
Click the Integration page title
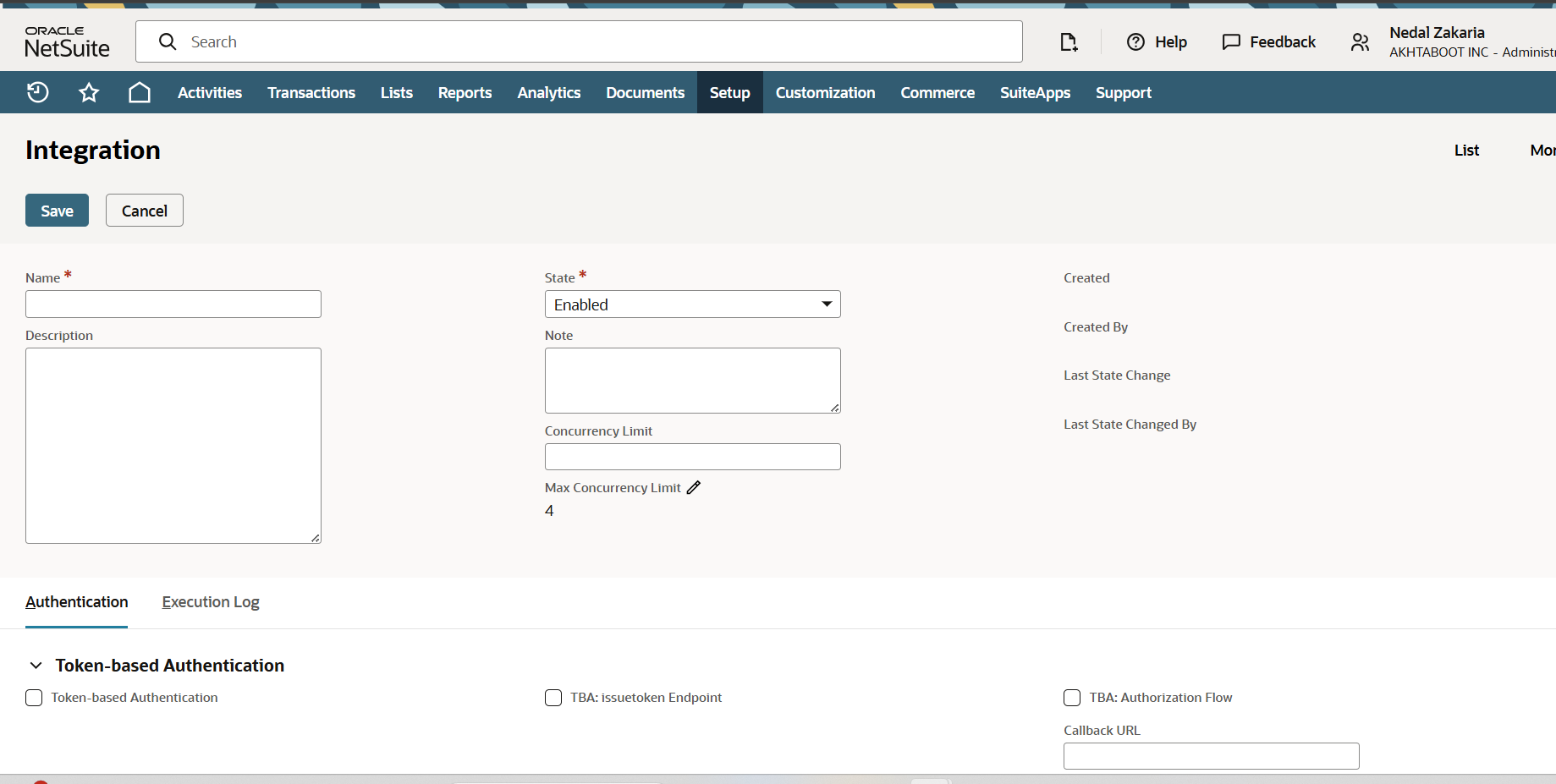click(93, 150)
